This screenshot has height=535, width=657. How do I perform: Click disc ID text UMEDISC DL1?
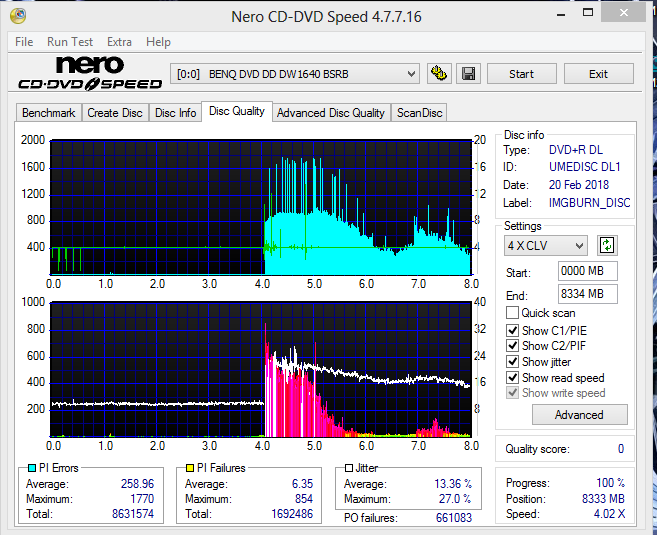tap(585, 167)
